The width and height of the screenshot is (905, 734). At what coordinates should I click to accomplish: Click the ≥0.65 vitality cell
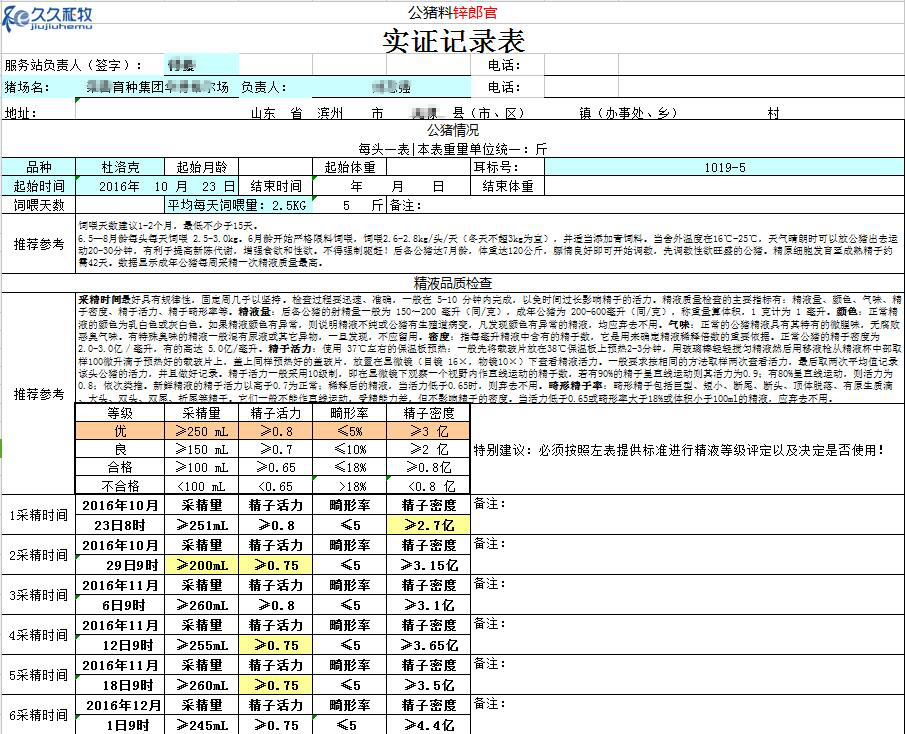coord(275,467)
